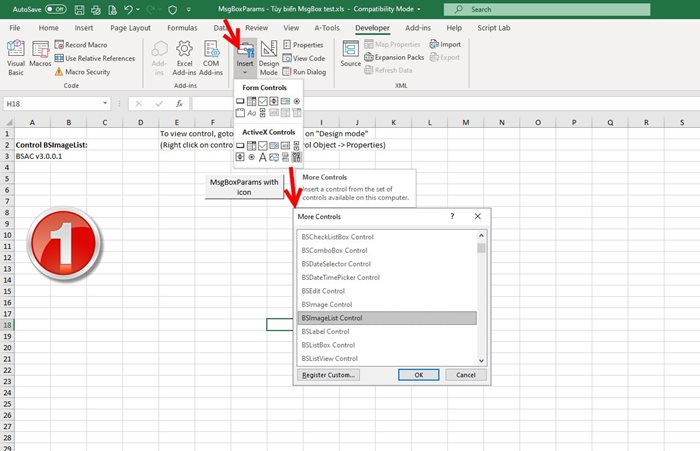This screenshot has height=451, width=700.
Task: Click the Search box in title bar
Action: pos(547,9)
